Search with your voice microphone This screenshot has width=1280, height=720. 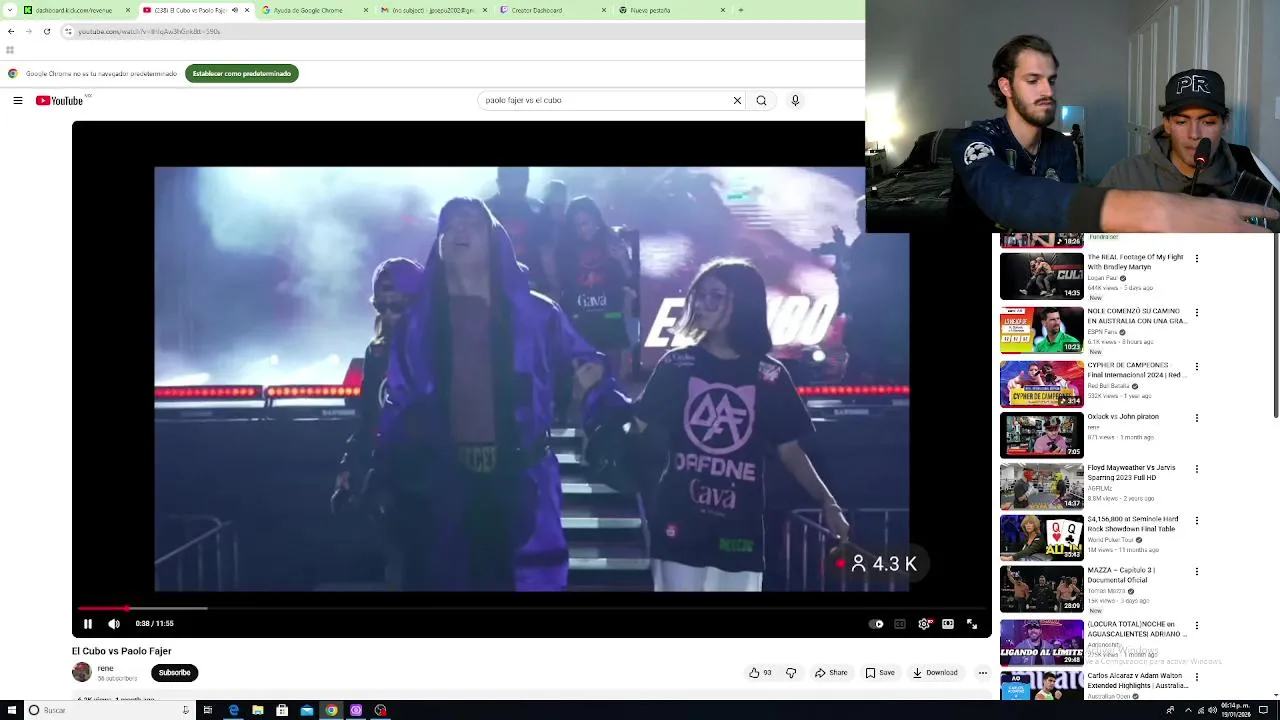click(x=795, y=100)
